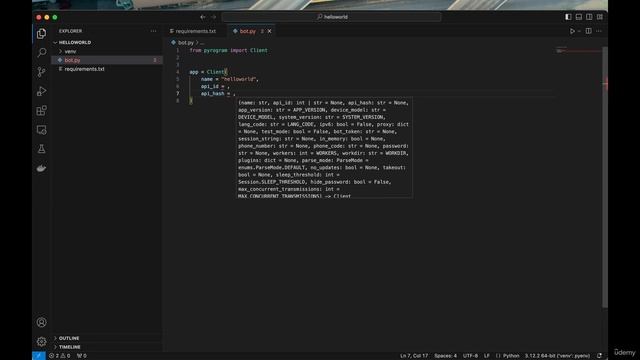Click bot.py in the breadcrumb
This screenshot has height=360, width=640.
coord(186,43)
